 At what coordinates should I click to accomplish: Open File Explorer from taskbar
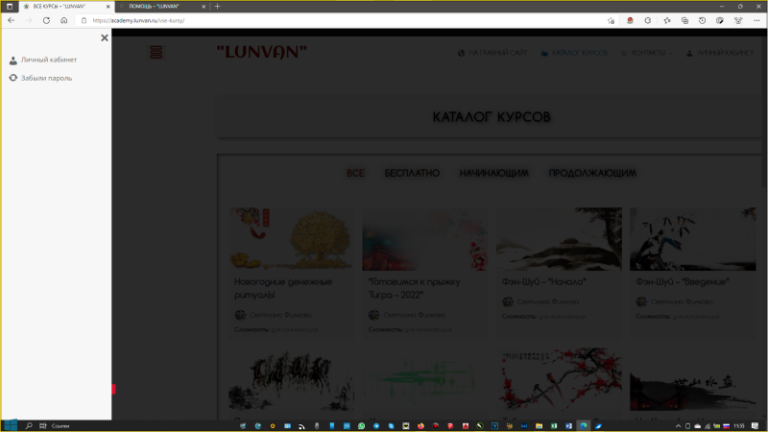[539, 426]
